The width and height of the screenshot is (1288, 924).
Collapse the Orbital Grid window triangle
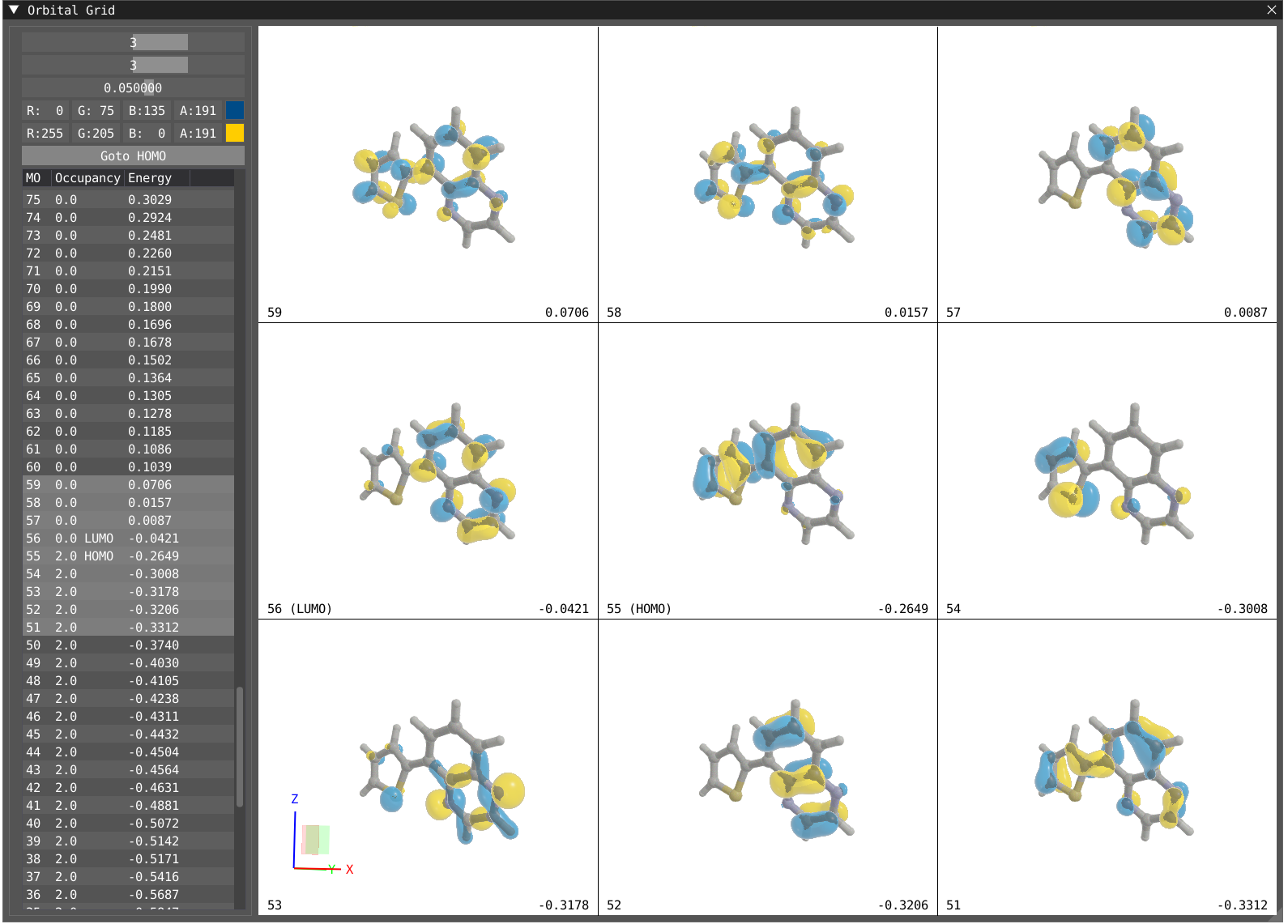coord(14,10)
